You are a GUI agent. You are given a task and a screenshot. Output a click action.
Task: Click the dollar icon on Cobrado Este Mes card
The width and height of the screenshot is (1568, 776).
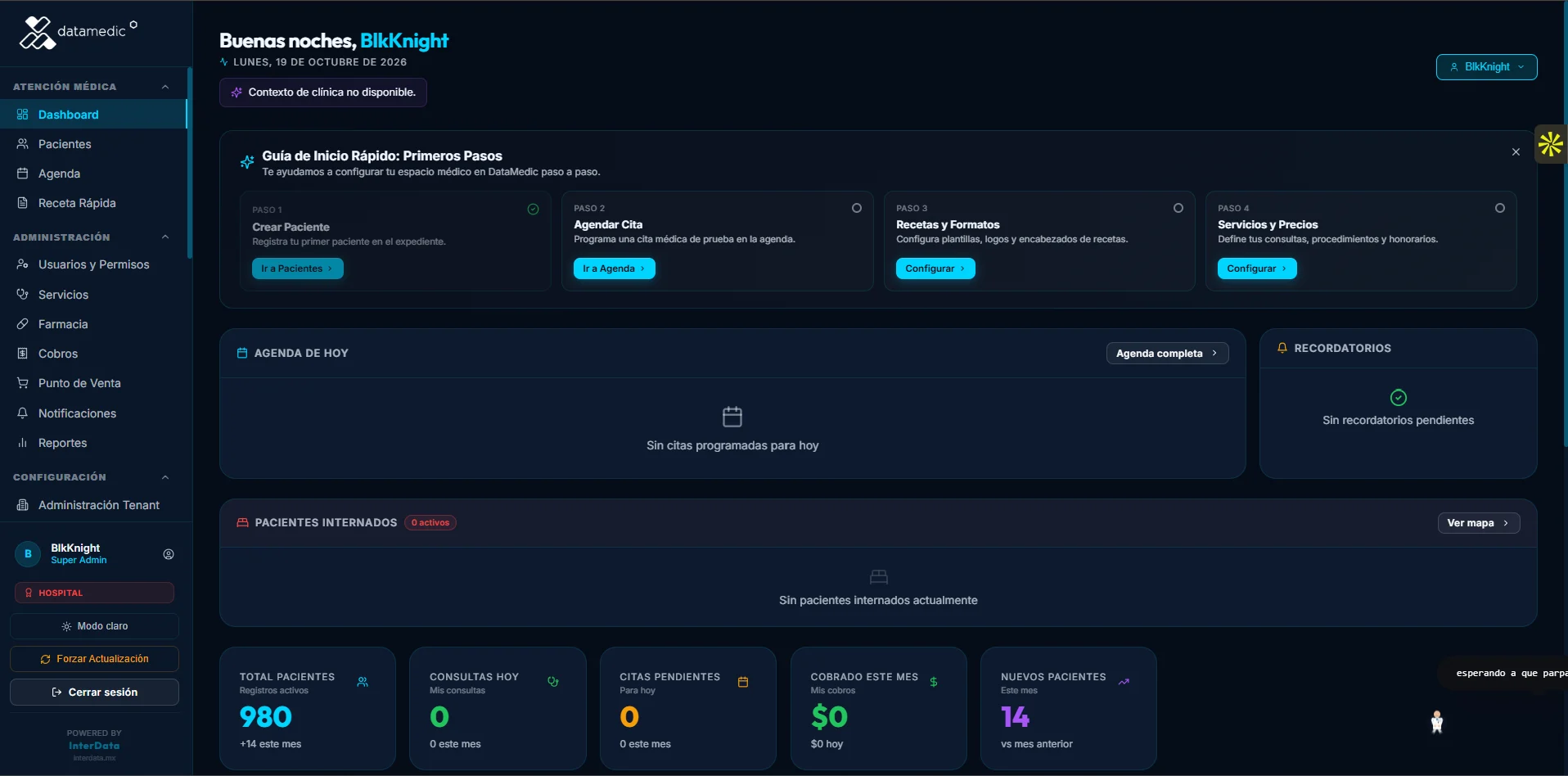(934, 682)
